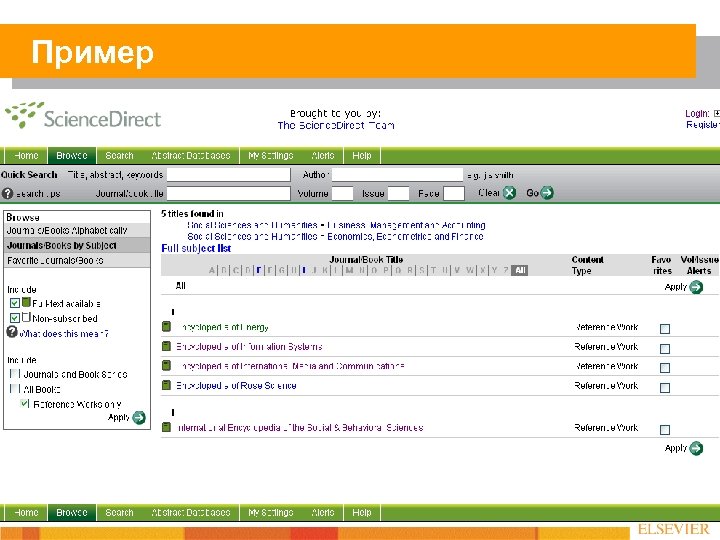This screenshot has height=540, width=720.
Task: Tick favorites checkbox for Encyclopedia of Energy
Action: [664, 329]
